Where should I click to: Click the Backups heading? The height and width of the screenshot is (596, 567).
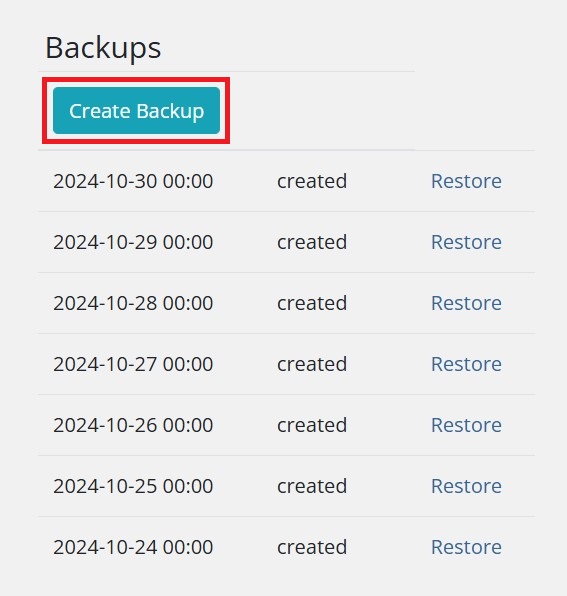tap(103, 48)
